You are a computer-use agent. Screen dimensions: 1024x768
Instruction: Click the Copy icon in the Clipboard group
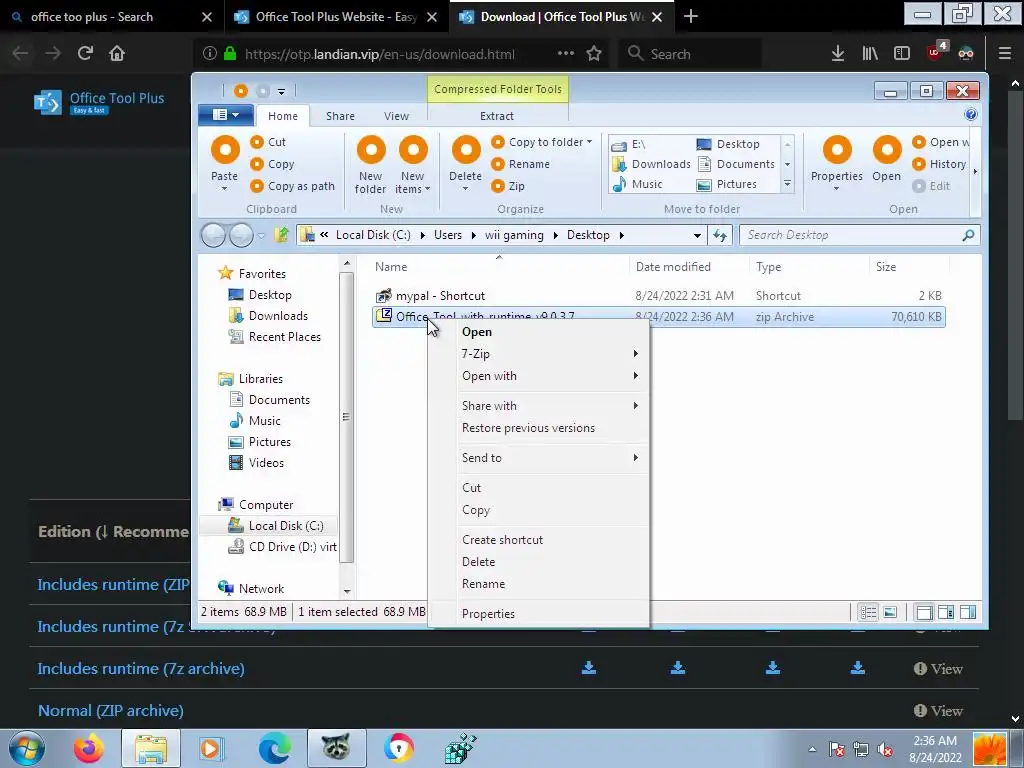[257, 164]
